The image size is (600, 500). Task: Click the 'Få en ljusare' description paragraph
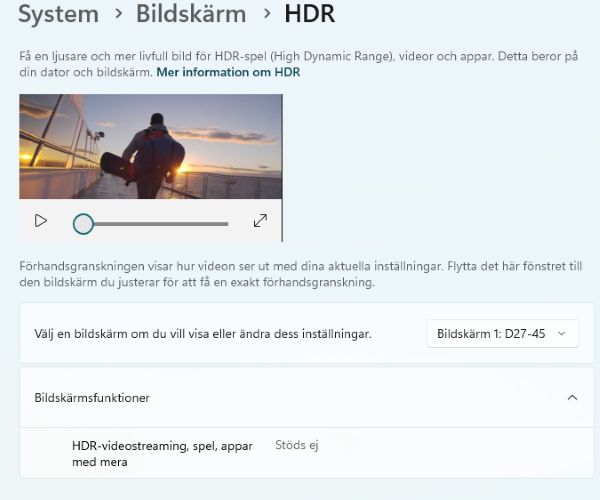(298, 64)
